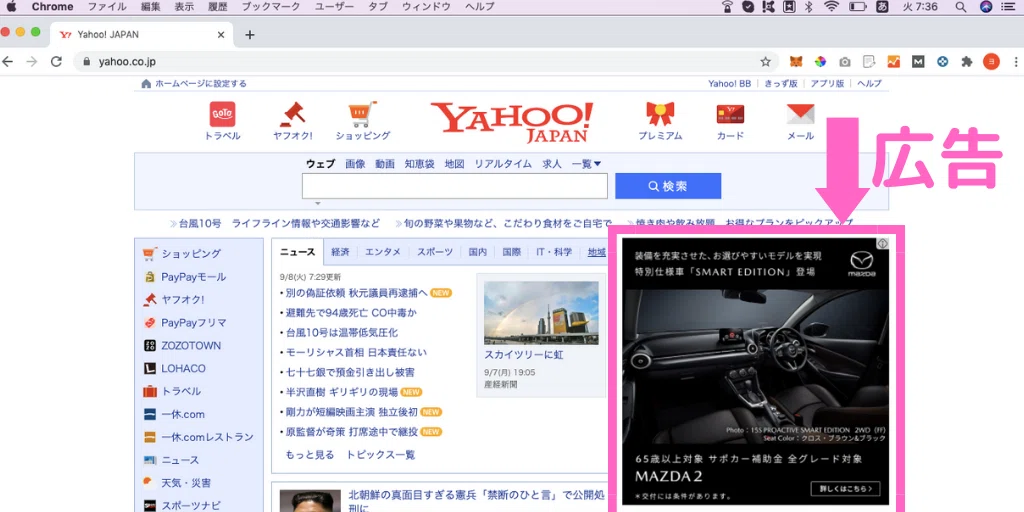This screenshot has width=1024, height=512.
Task: Click the Yahoo! JAPAN logo
Action: point(511,123)
